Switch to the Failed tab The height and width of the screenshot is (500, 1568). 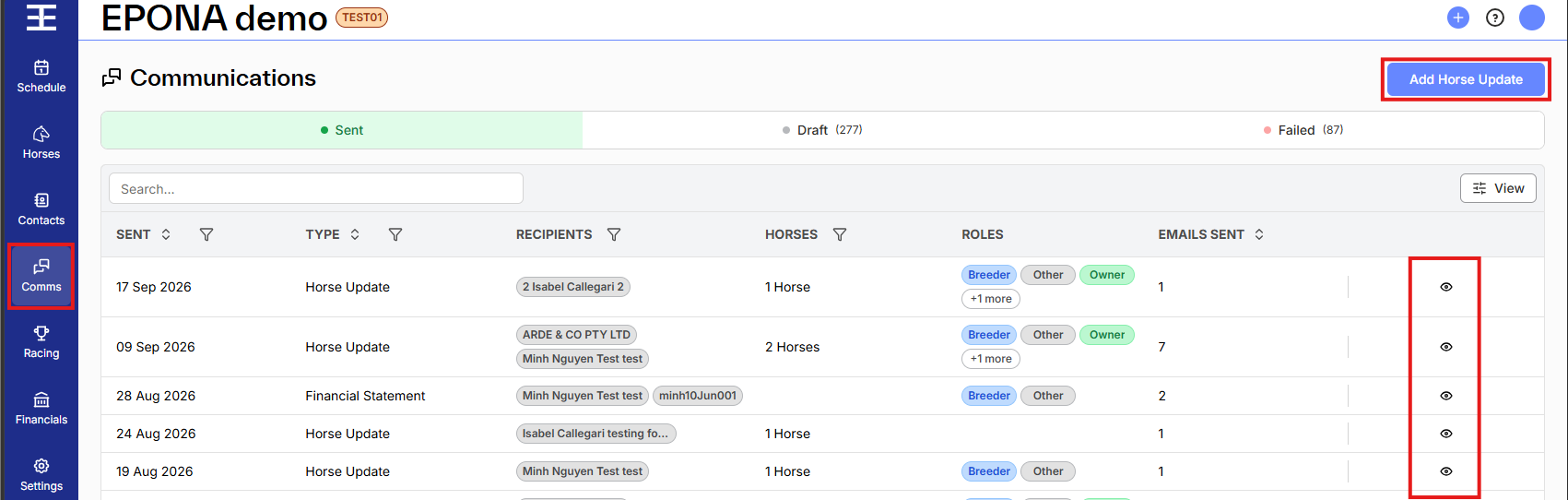[x=1303, y=130]
